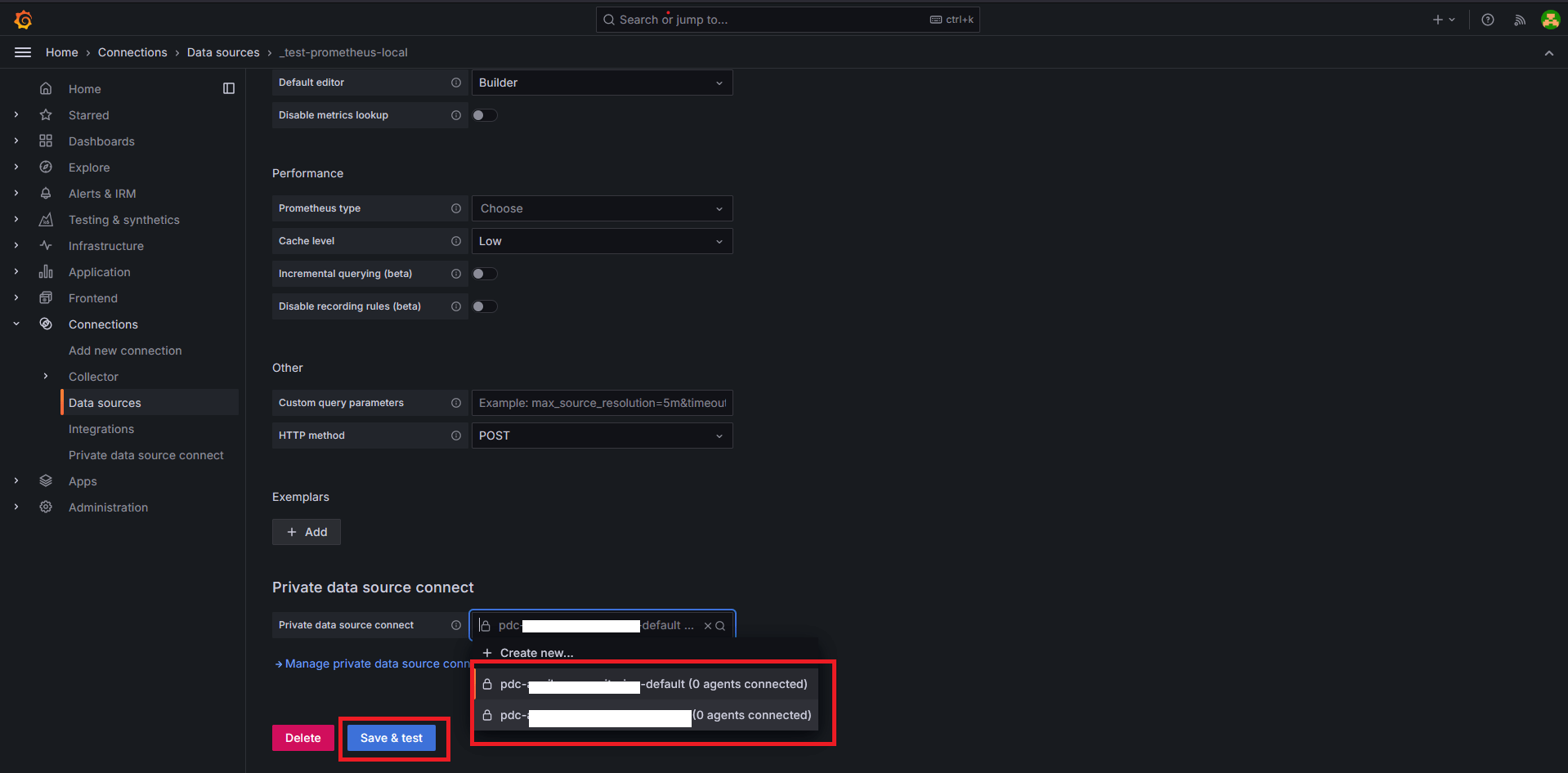Dock or undock the sidebar menu icon
The image size is (1568, 773).
229,88
